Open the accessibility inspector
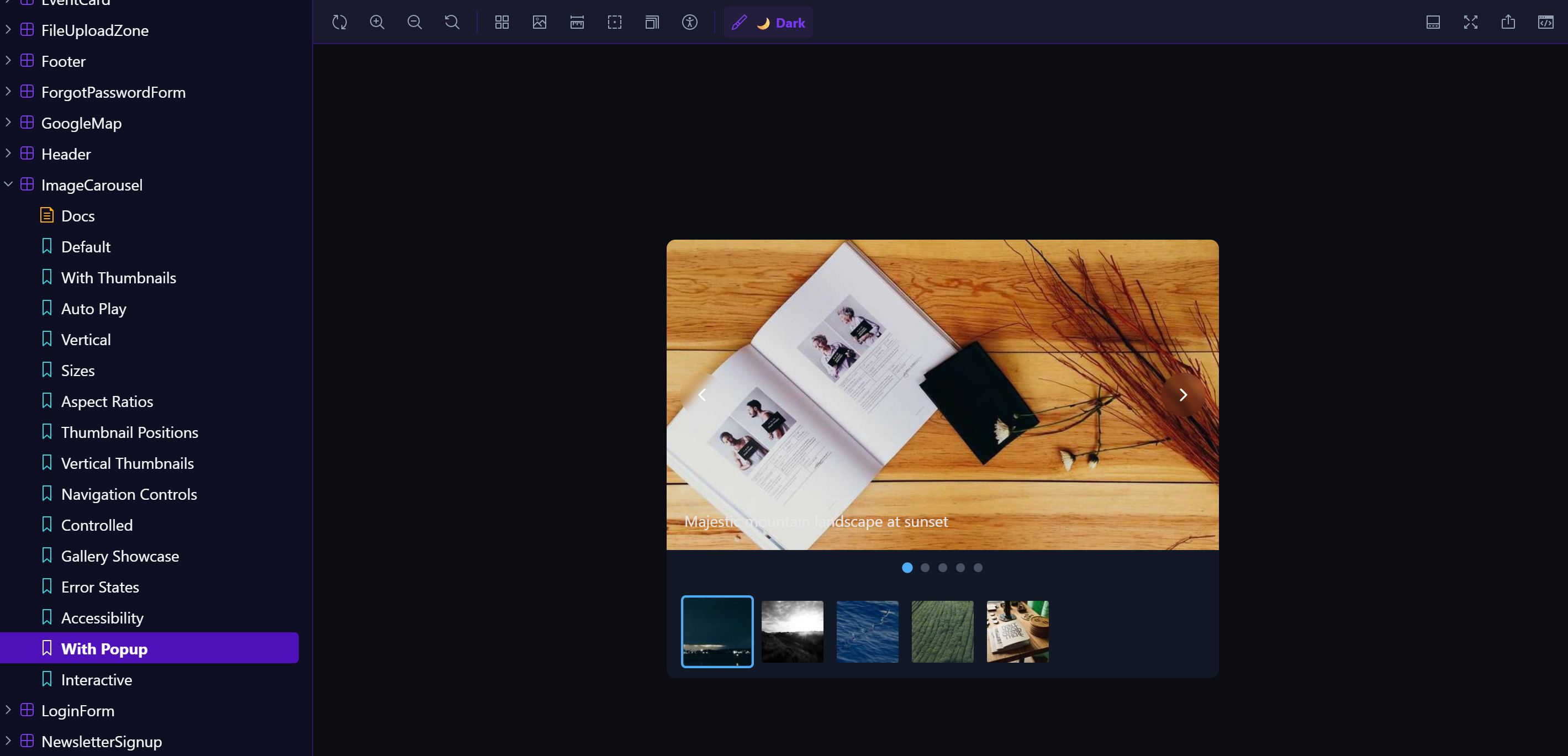Viewport: 1568px width, 756px height. pos(690,22)
